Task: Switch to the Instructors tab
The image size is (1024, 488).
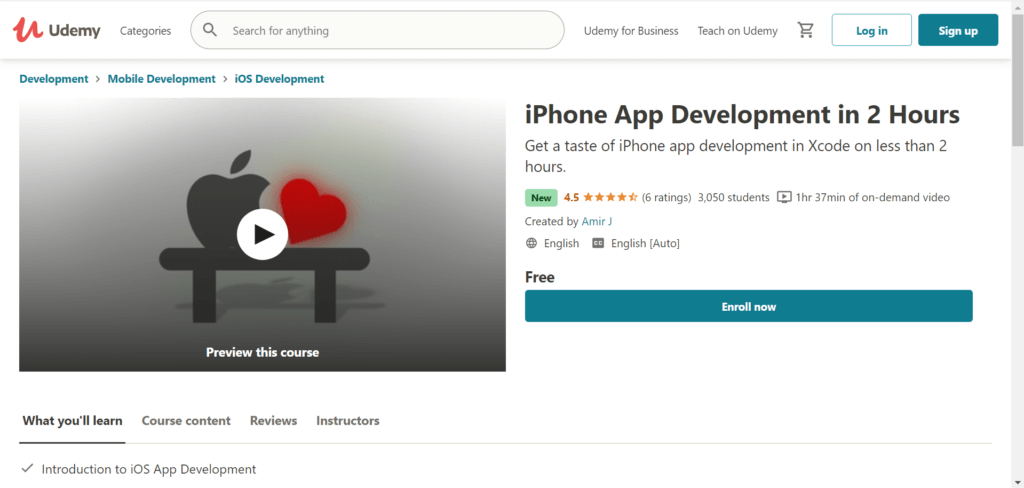Action: point(348,421)
